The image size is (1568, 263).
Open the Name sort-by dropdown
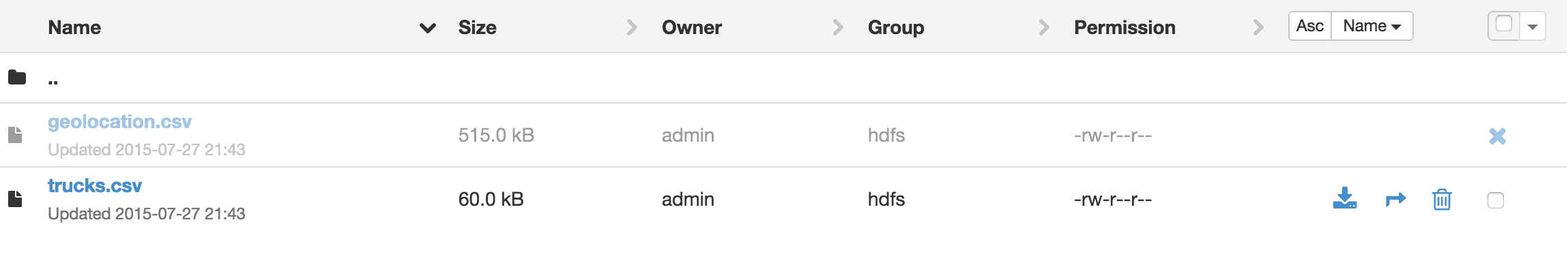click(x=1371, y=26)
